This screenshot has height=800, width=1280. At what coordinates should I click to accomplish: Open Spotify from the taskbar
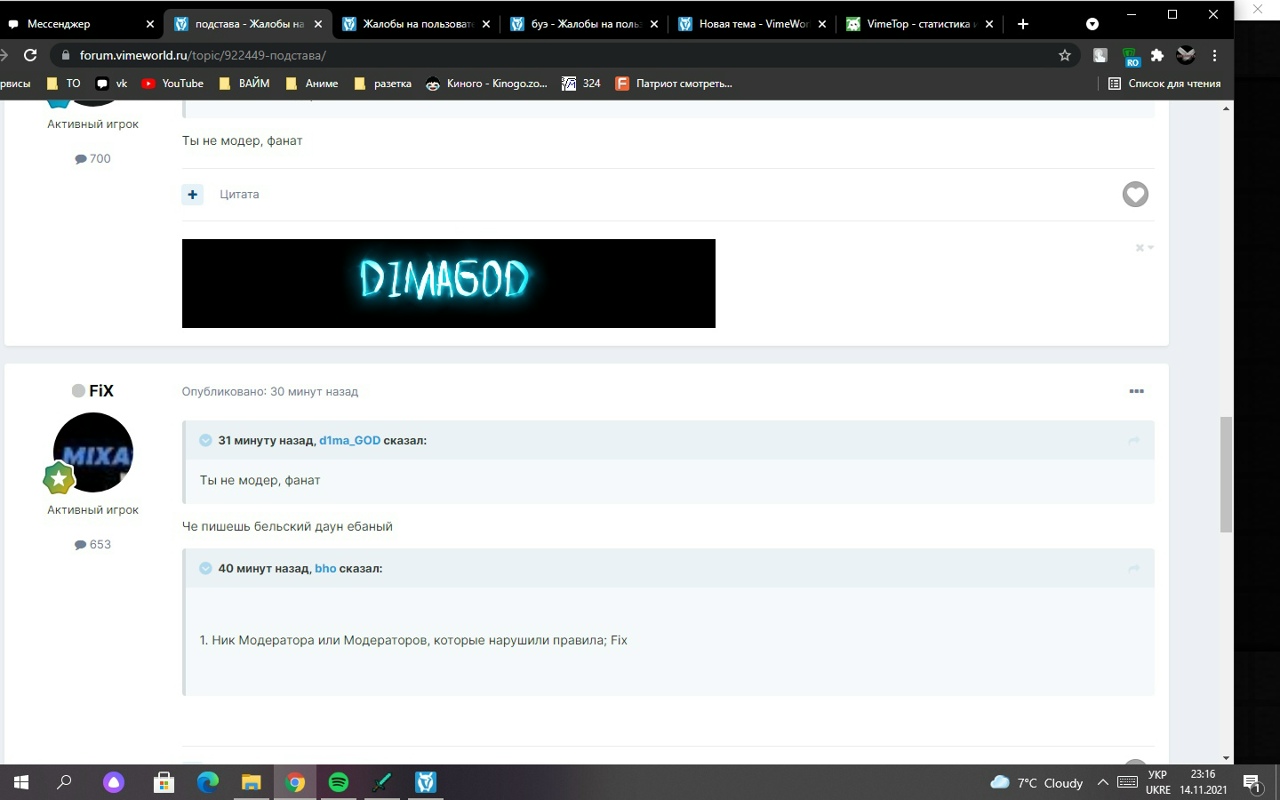click(x=338, y=782)
